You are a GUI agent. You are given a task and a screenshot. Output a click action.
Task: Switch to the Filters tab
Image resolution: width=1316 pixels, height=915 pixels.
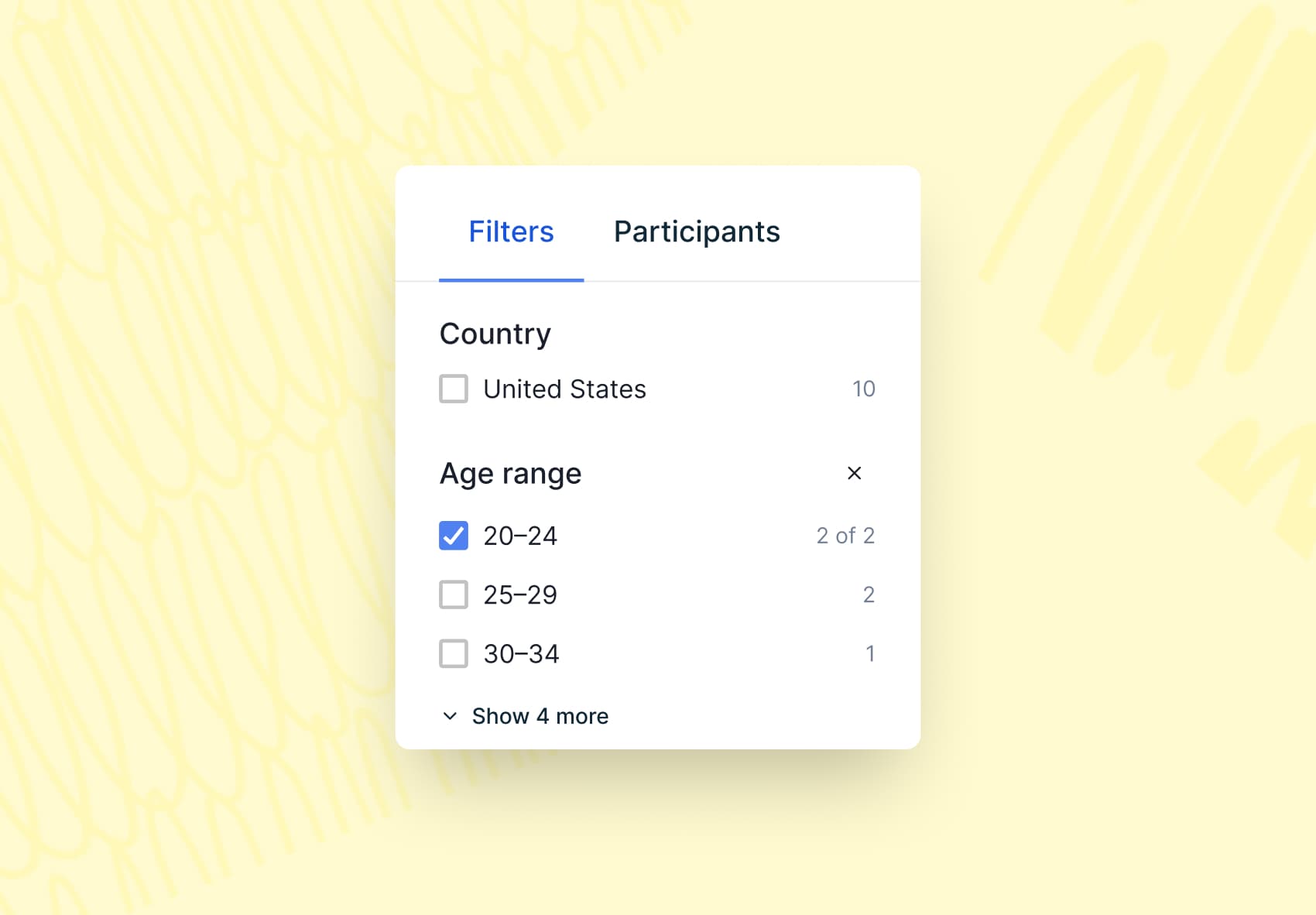pyautogui.click(x=511, y=231)
